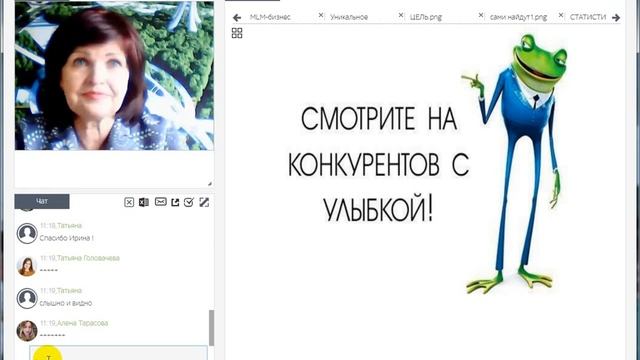The width and height of the screenshot is (640, 360).
Task: Click the message 'Спасибо Ирина !'
Action: [x=67, y=238]
